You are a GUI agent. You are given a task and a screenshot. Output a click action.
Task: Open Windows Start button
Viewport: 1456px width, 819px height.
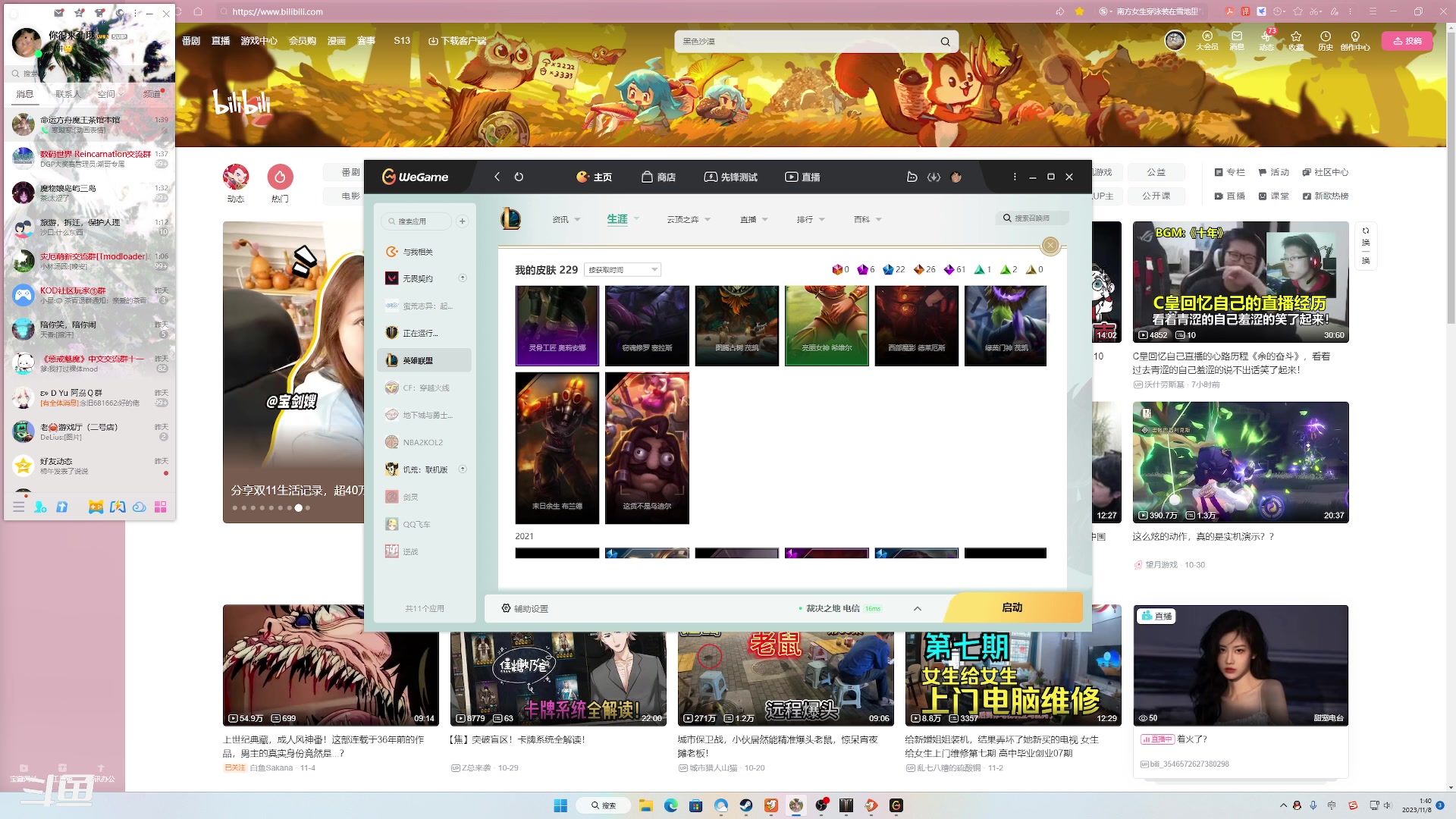[560, 805]
